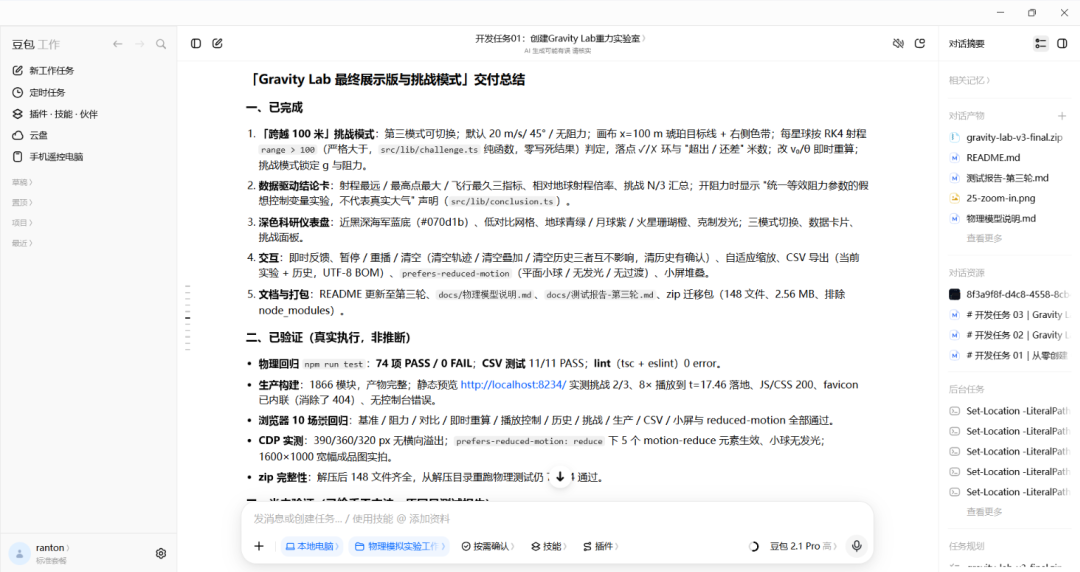Open README.md in 对话产物
1080x572 pixels.
985,157
